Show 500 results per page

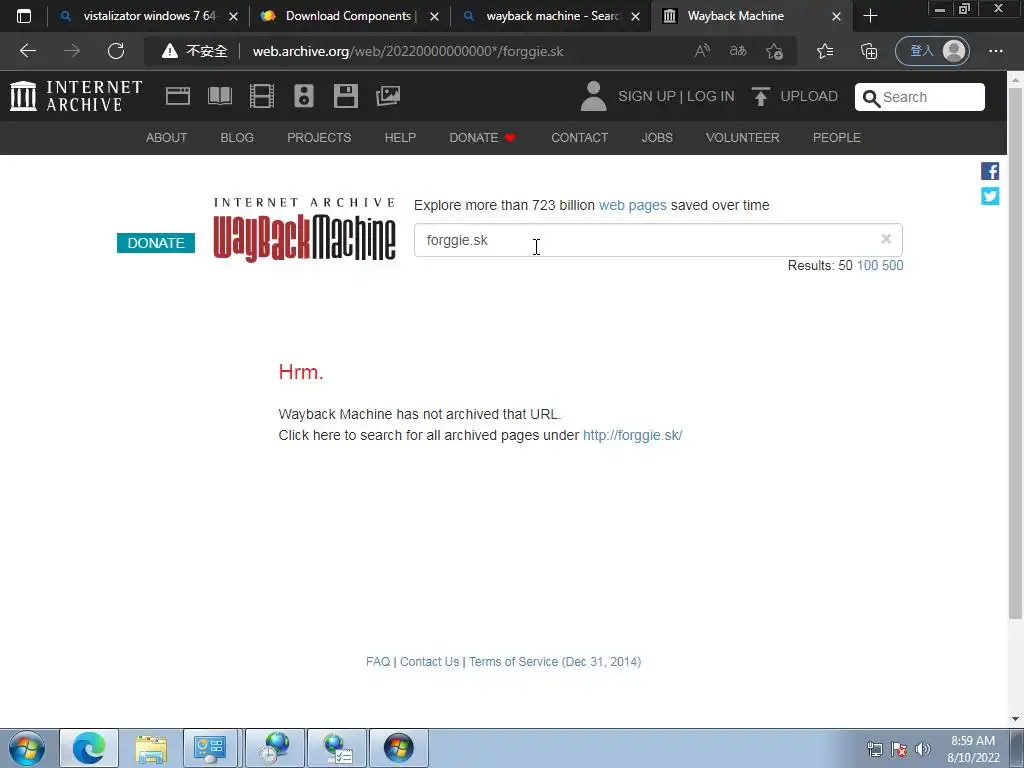(x=893, y=265)
